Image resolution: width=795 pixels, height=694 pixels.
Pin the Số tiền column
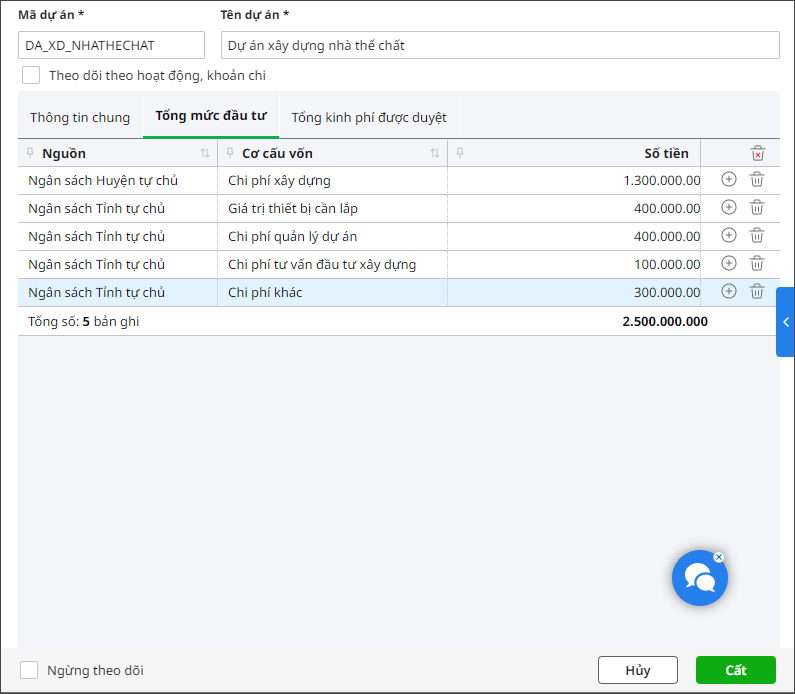point(460,153)
